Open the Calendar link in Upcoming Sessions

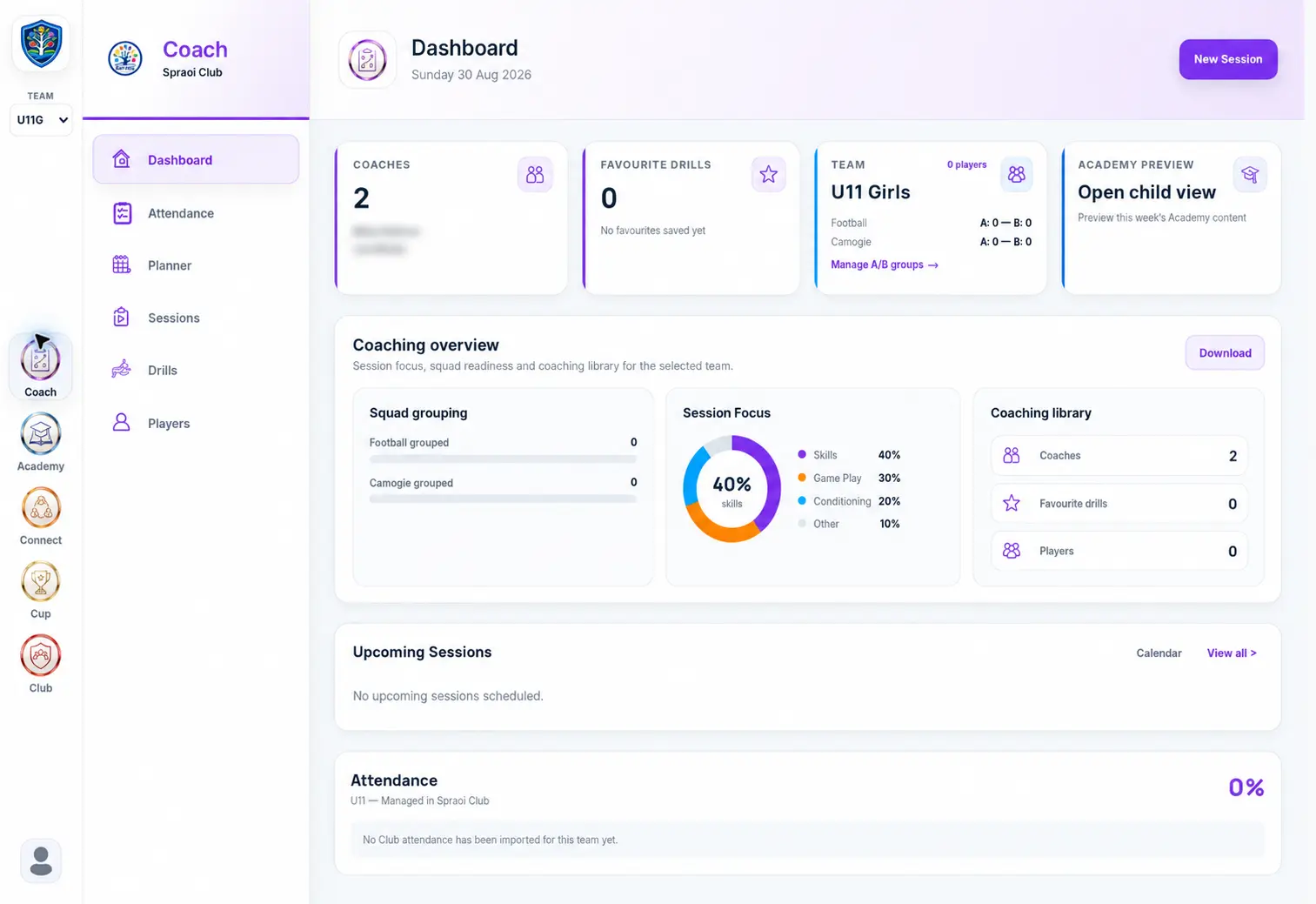point(1159,653)
